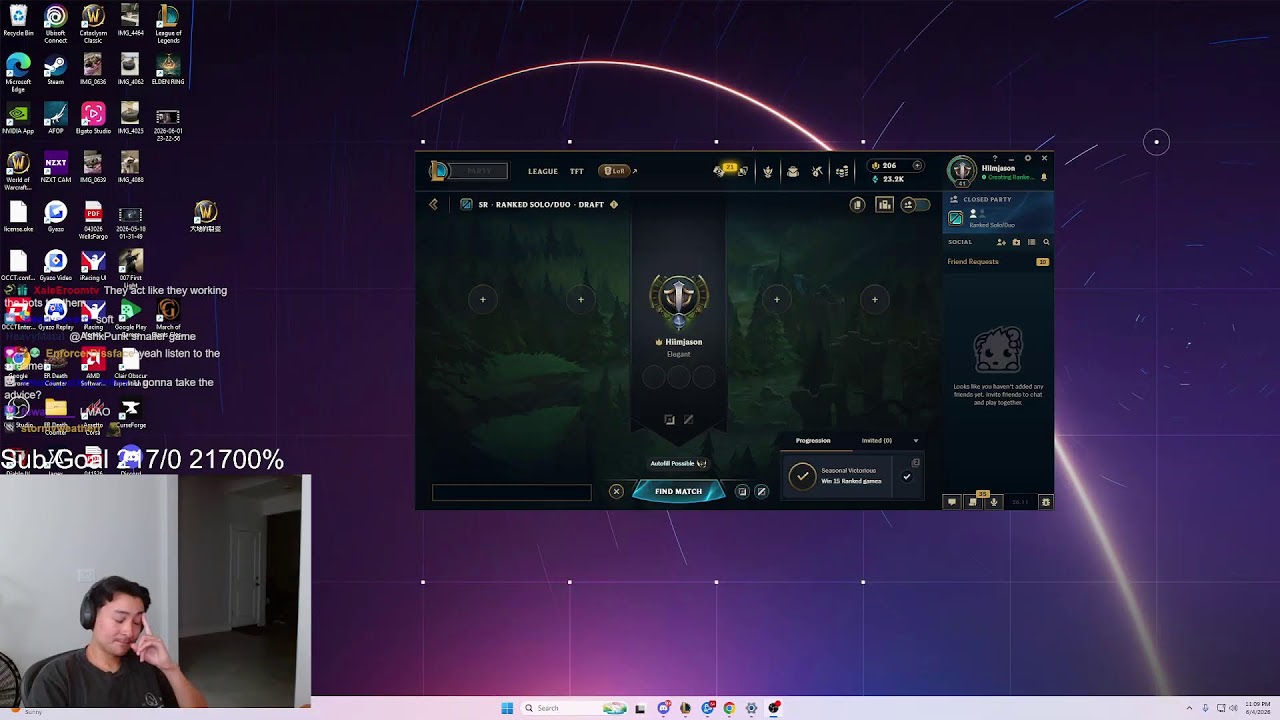Click the lobby chat input field
The width and height of the screenshot is (1280, 720).
point(511,492)
